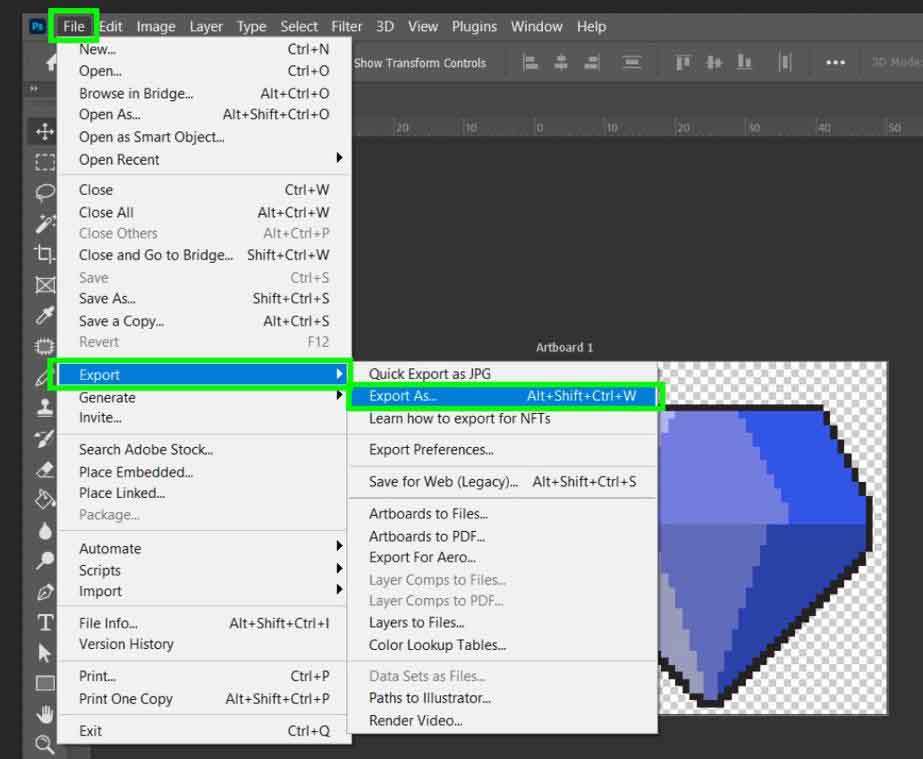Select the Crop tool
The width and height of the screenshot is (923, 759).
(45, 254)
